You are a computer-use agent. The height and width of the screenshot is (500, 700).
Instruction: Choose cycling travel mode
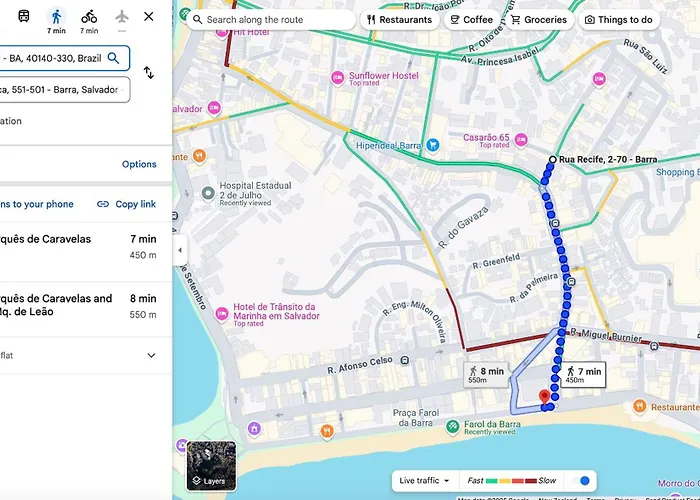89,21
